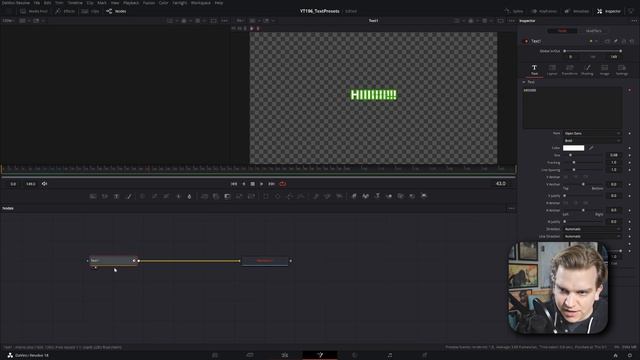640x360 pixels.
Task: Open project settings gear icon
Action: pyautogui.click(x=630, y=356)
